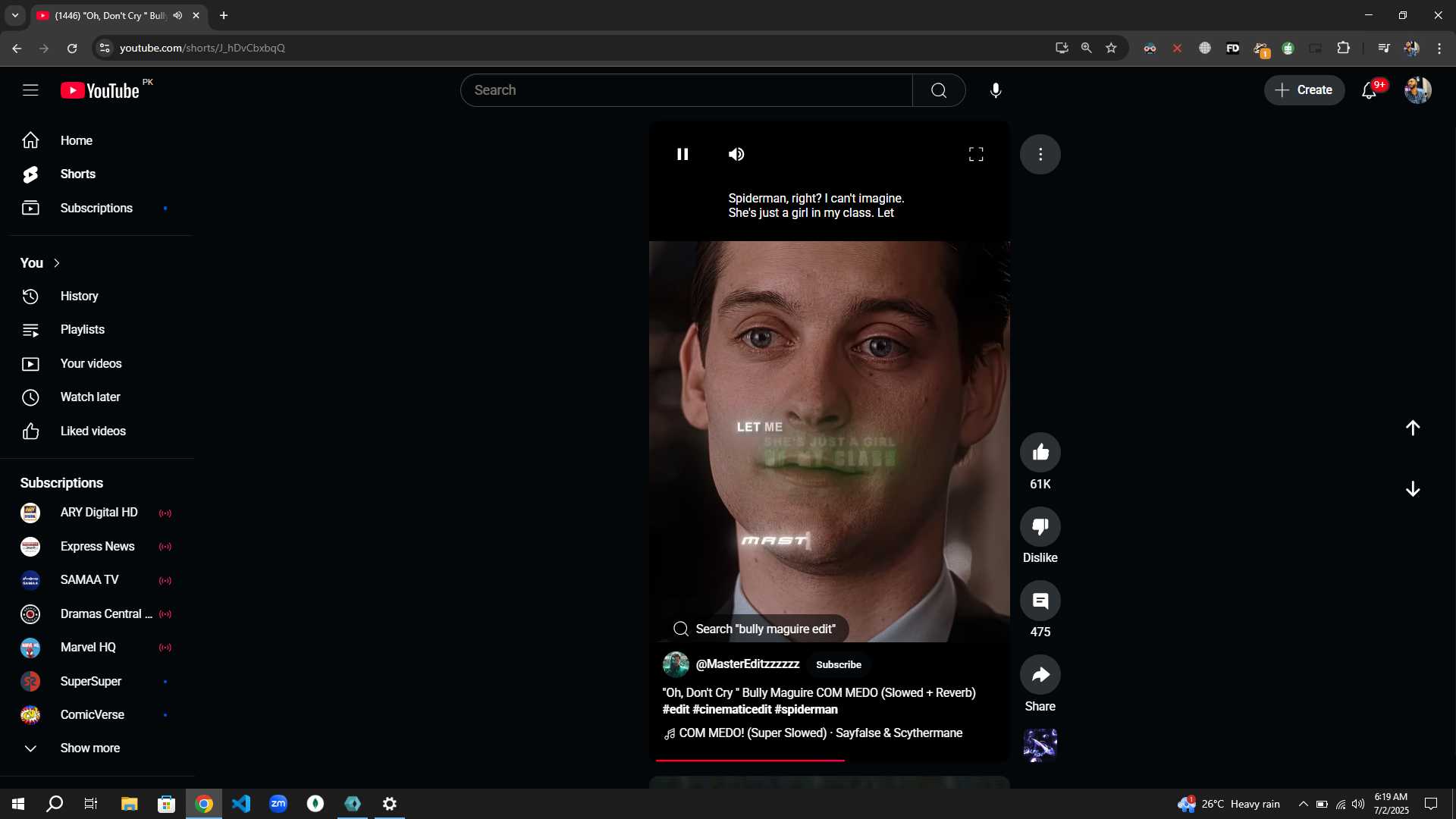Click the search input field
The height and width of the screenshot is (819, 1456).
point(686,90)
